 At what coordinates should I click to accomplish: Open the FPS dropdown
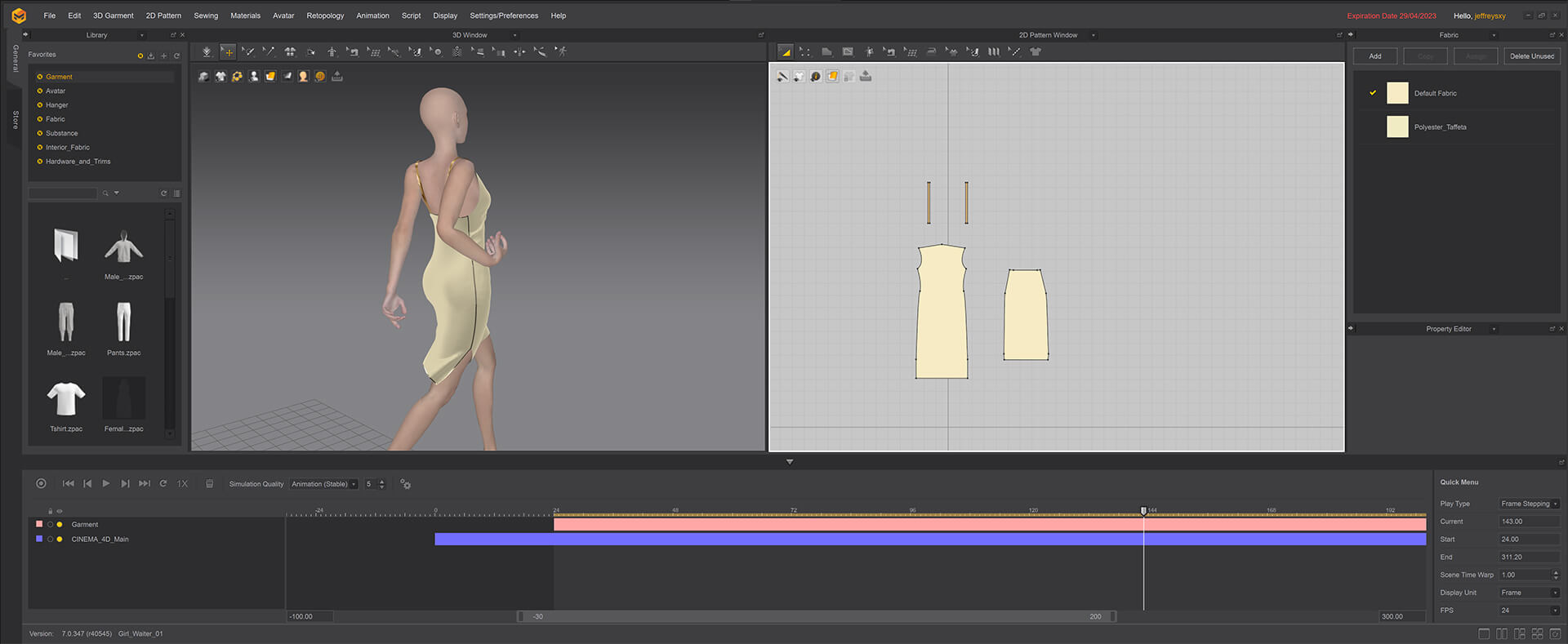pyautogui.click(x=1529, y=611)
